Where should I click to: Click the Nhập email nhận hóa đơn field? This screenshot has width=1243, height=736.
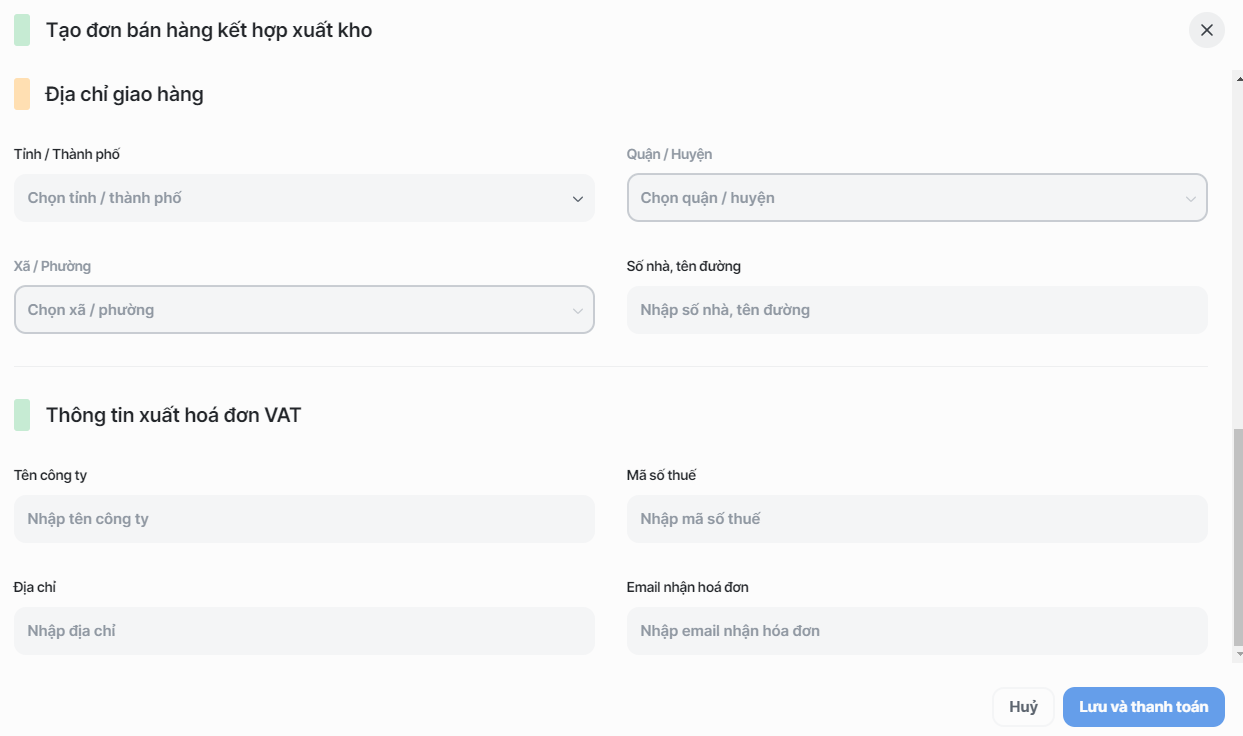[916, 631]
